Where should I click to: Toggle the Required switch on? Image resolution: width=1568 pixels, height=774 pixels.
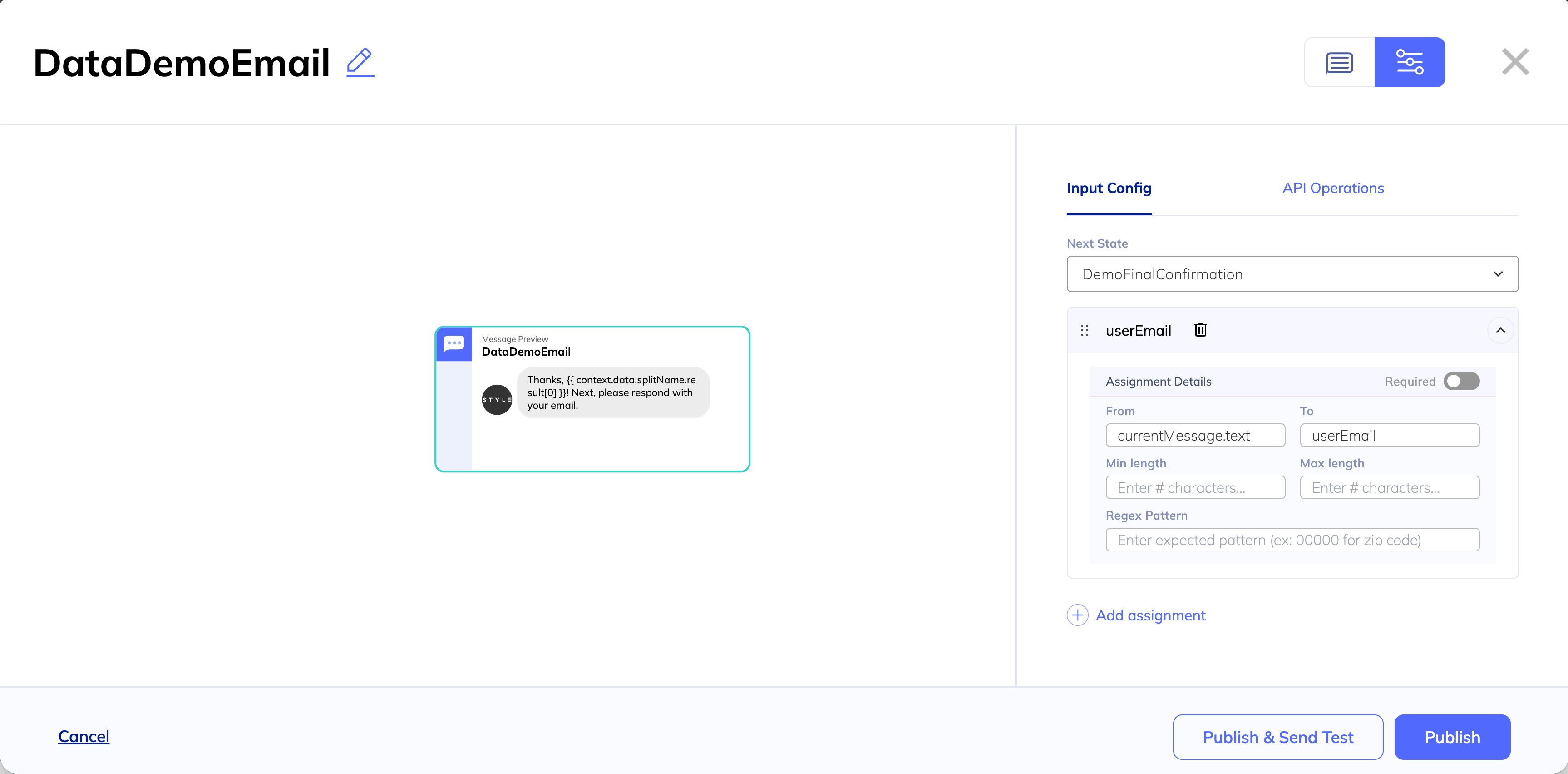[1461, 381]
